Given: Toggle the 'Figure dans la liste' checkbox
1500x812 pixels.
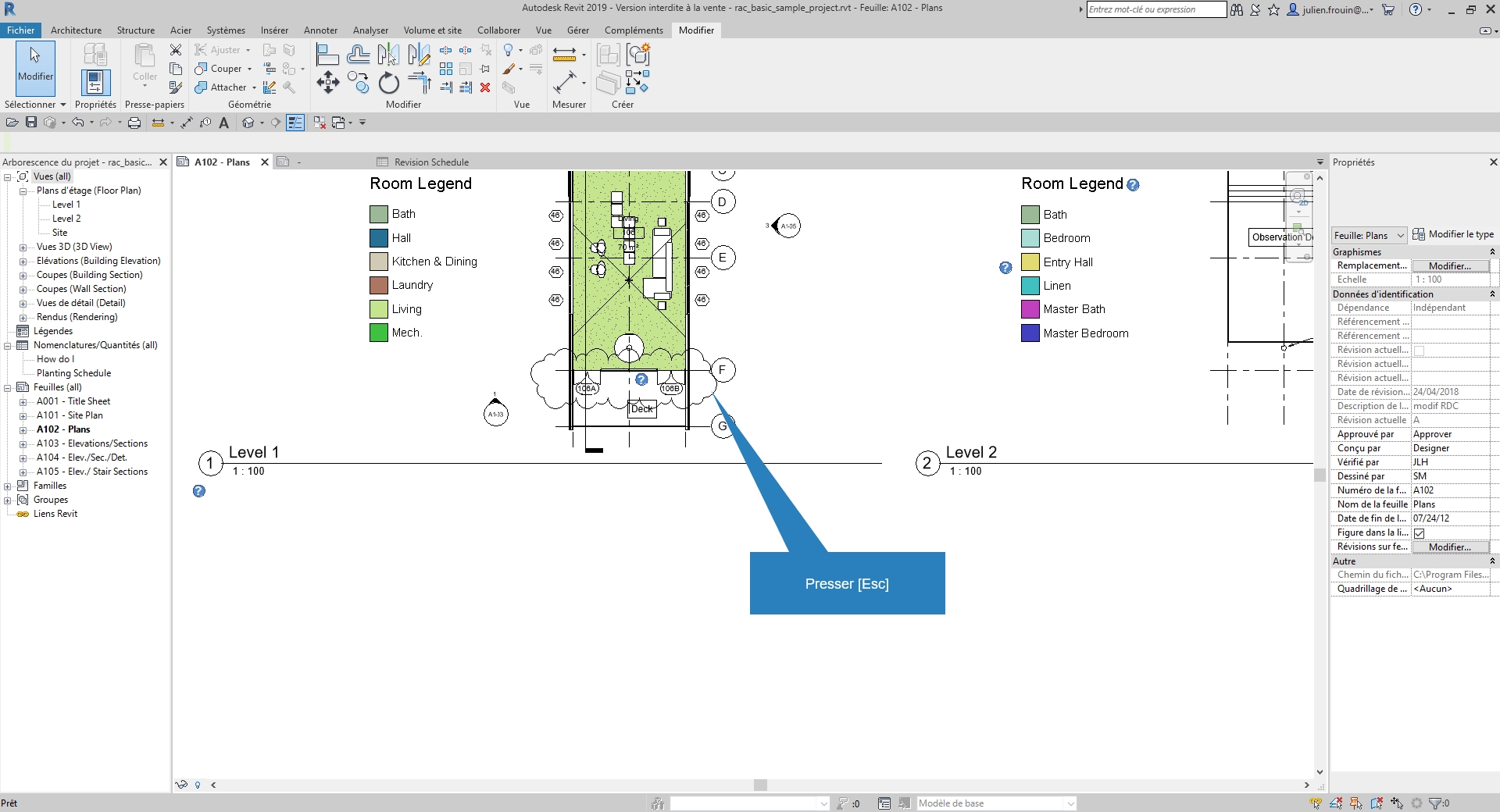Looking at the screenshot, I should tap(1420, 533).
